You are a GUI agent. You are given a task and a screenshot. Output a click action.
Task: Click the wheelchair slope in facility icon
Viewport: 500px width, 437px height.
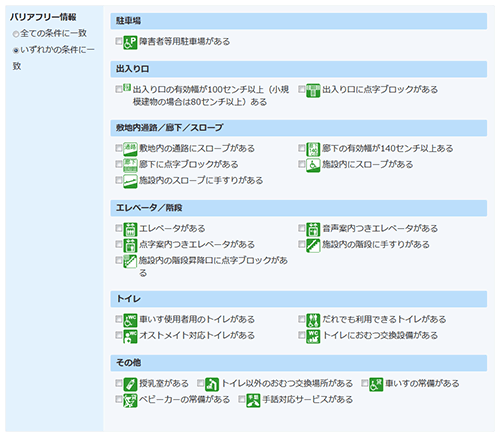tap(313, 165)
